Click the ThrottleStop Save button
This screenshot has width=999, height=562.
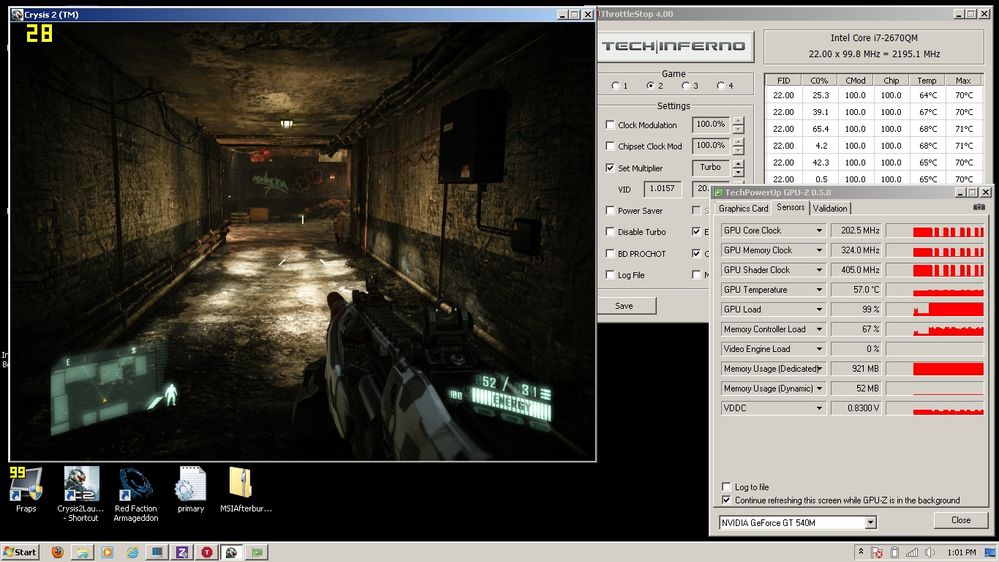(x=624, y=306)
